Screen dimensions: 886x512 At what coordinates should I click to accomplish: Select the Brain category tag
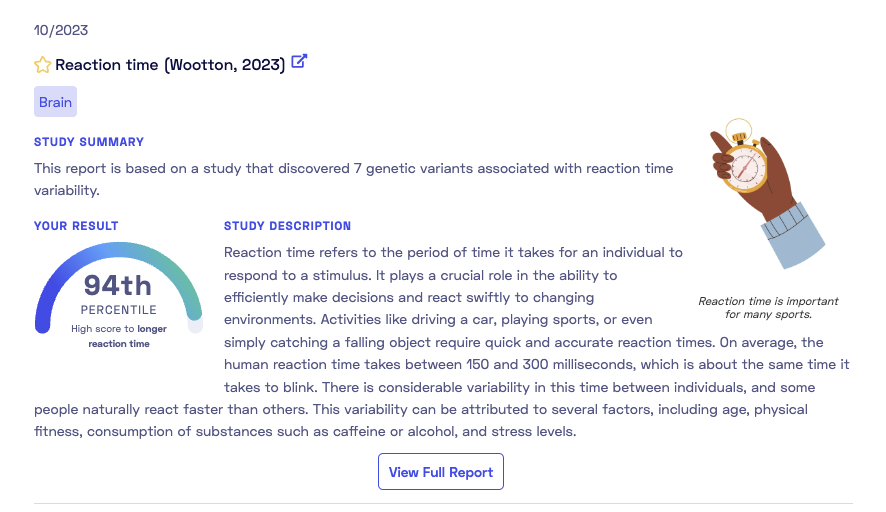point(55,102)
